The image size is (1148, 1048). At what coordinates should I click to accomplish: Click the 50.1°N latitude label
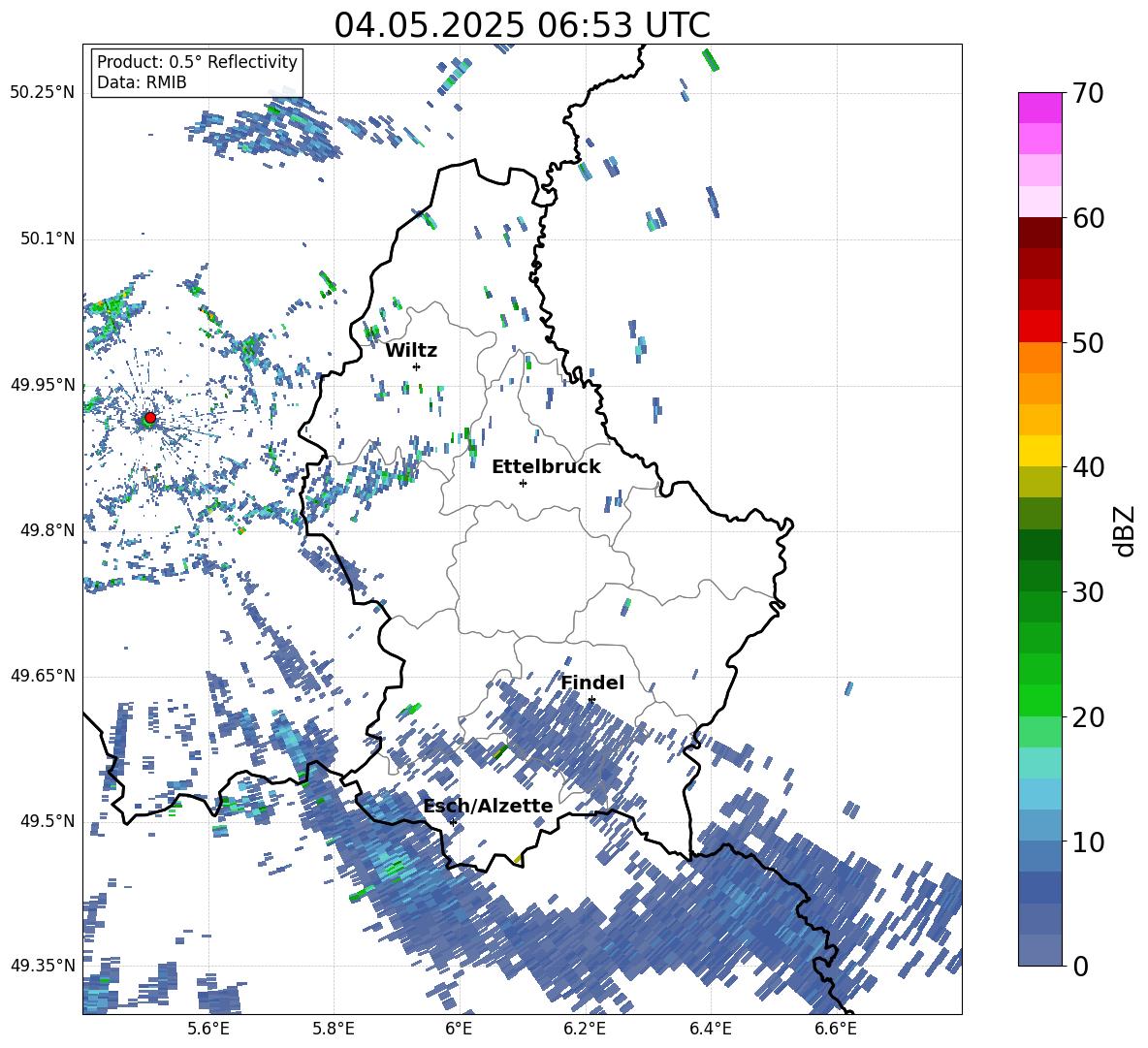[x=47, y=238]
